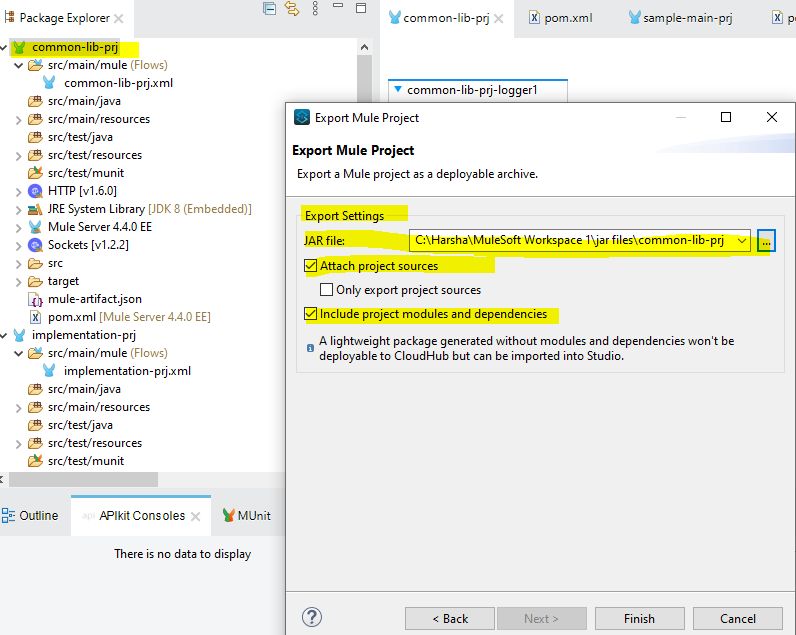
Task: Click the MUnit tab icon
Action: (x=229, y=515)
